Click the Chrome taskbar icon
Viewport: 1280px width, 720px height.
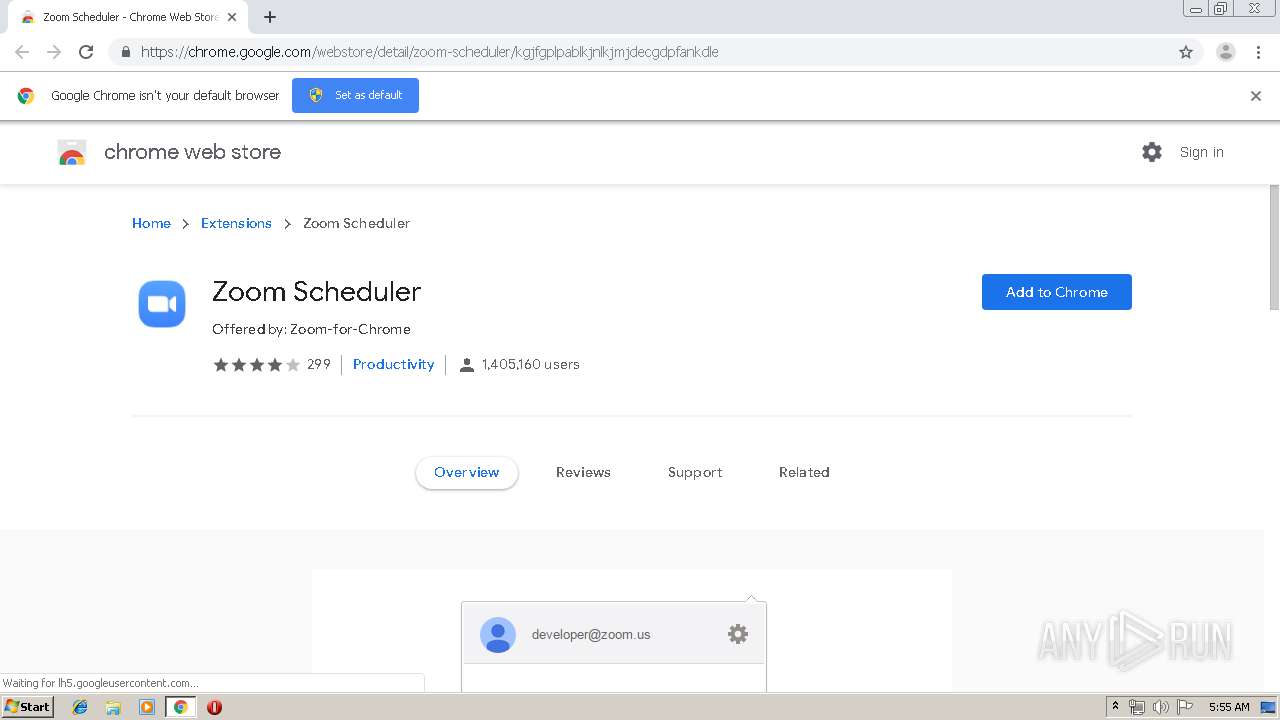180,707
